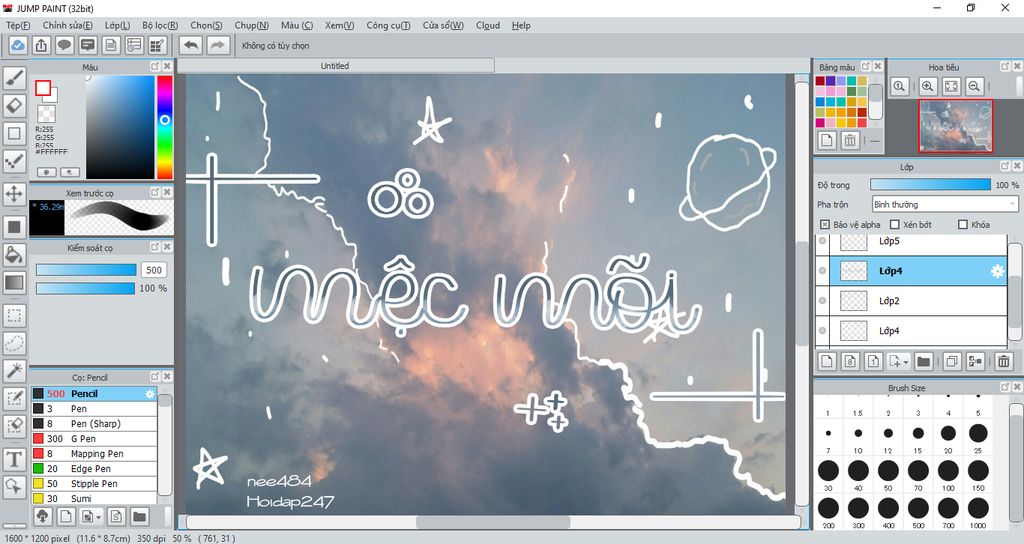Select the Fill rectangle tool
Screen dimensions: 1024x544
tap(14, 227)
